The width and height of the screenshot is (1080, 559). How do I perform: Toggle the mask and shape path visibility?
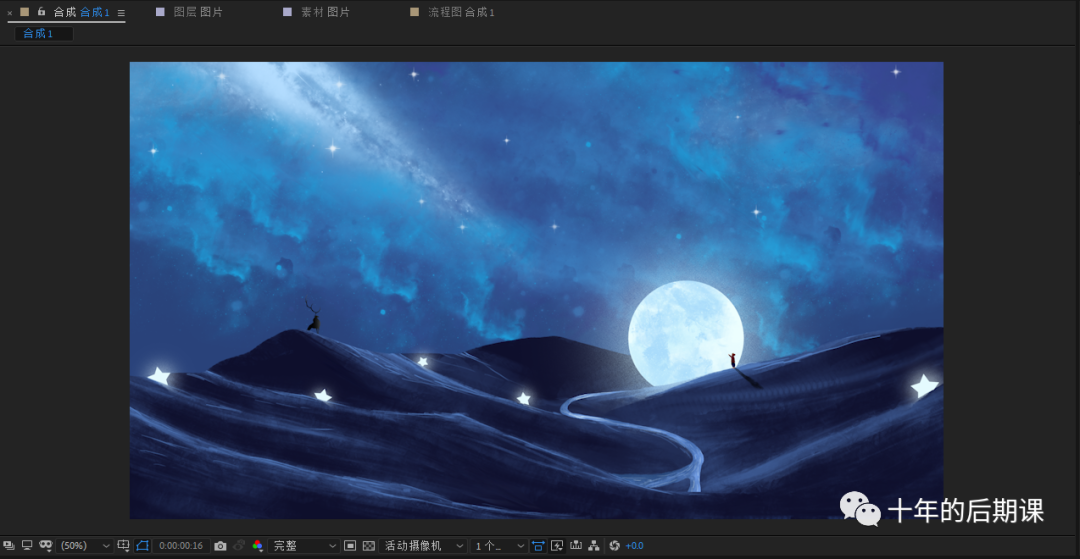[142, 546]
